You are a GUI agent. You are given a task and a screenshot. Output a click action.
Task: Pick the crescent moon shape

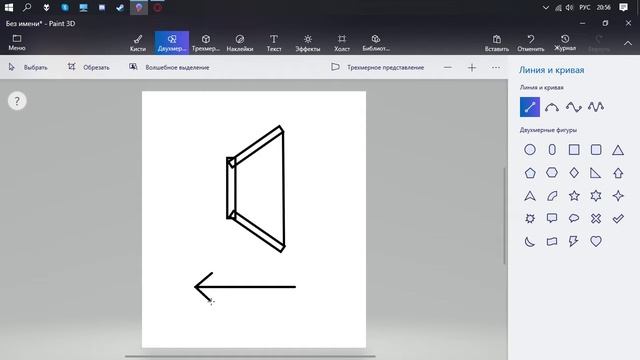(530, 241)
